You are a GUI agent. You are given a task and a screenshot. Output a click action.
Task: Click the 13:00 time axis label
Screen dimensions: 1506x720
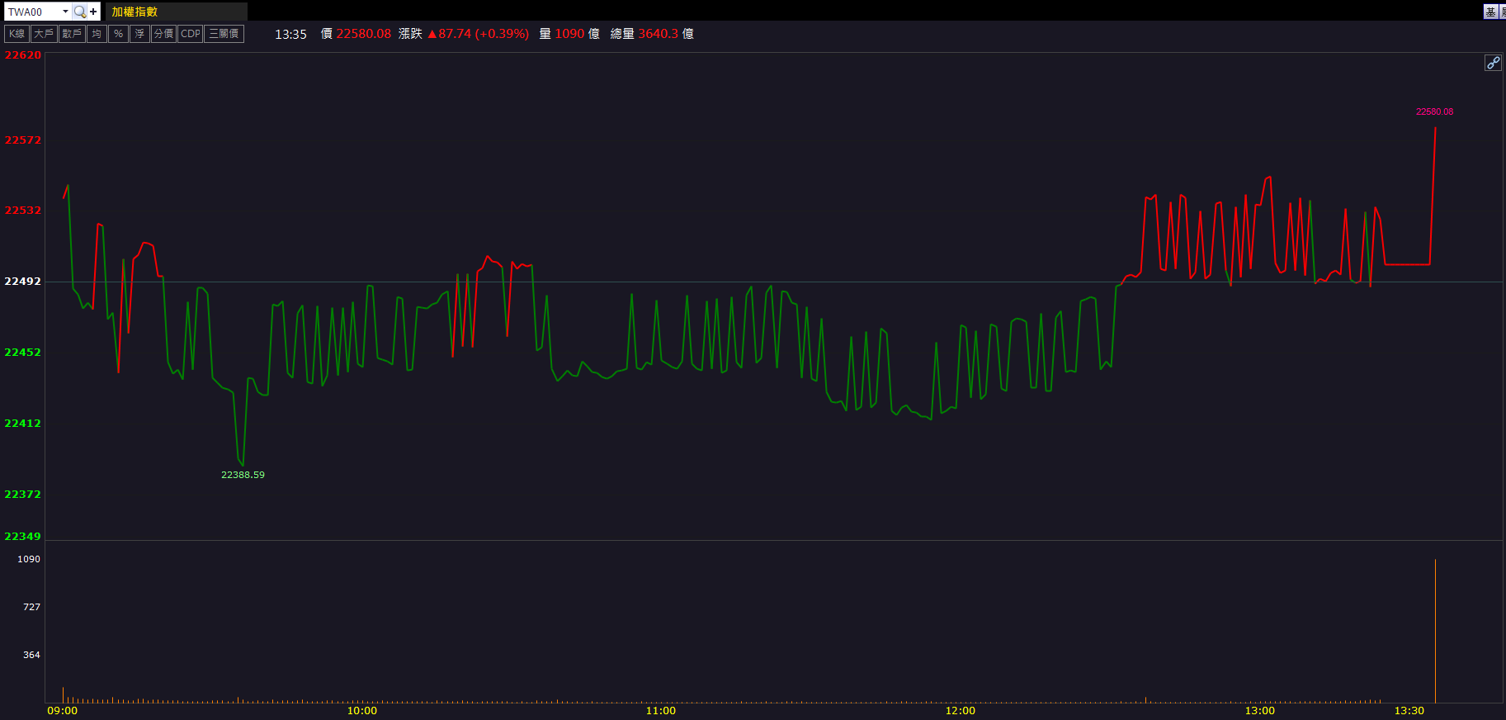click(x=1260, y=711)
